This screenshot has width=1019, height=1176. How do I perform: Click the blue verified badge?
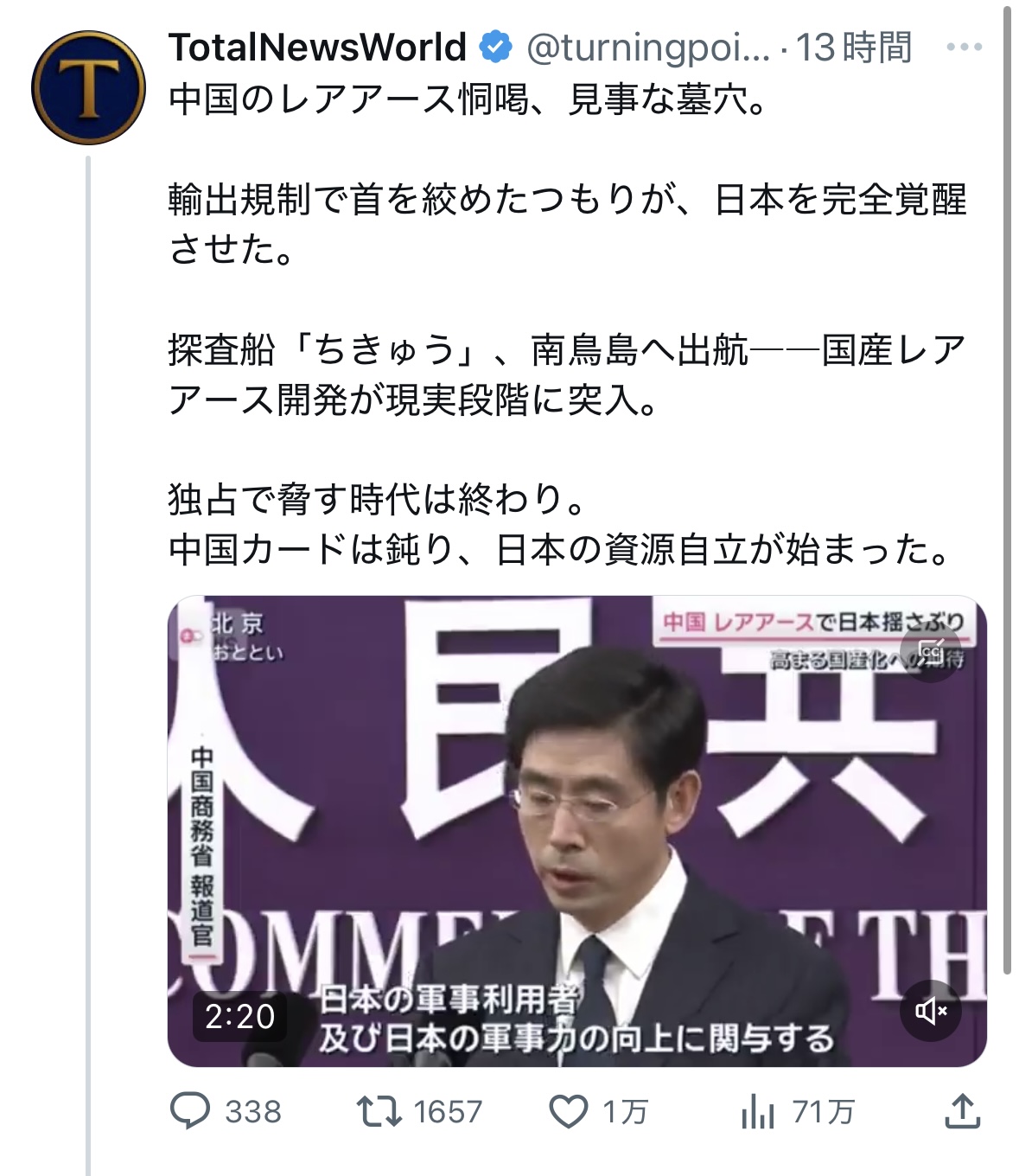pos(495,47)
